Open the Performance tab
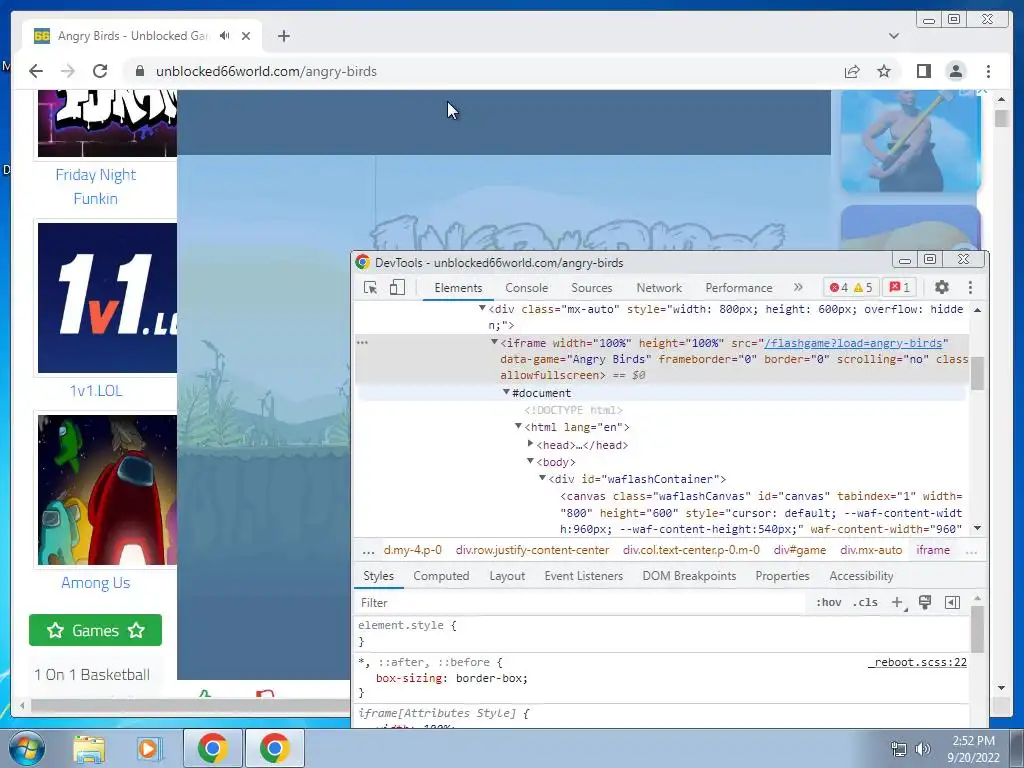 pyautogui.click(x=739, y=288)
